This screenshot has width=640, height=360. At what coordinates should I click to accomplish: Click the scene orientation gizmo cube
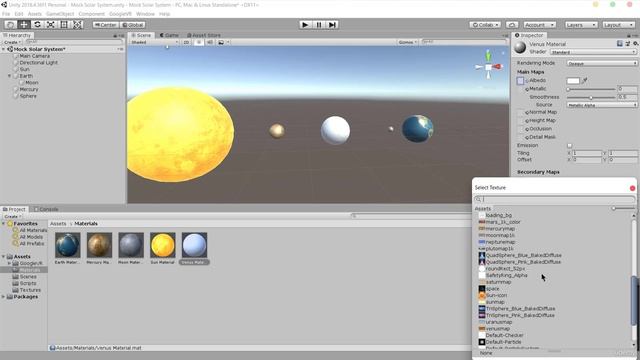(489, 67)
